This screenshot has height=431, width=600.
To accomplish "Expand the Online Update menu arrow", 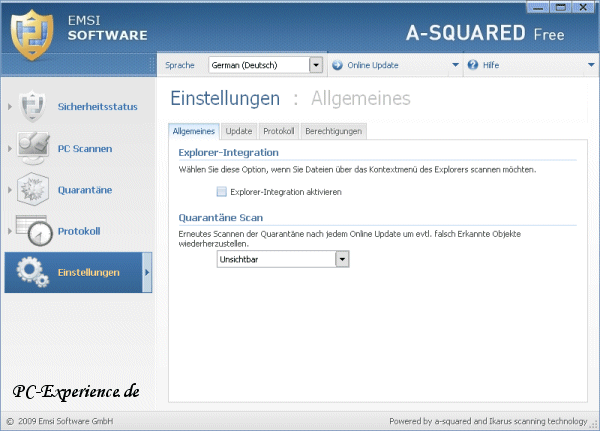I will pyautogui.click(x=456, y=65).
